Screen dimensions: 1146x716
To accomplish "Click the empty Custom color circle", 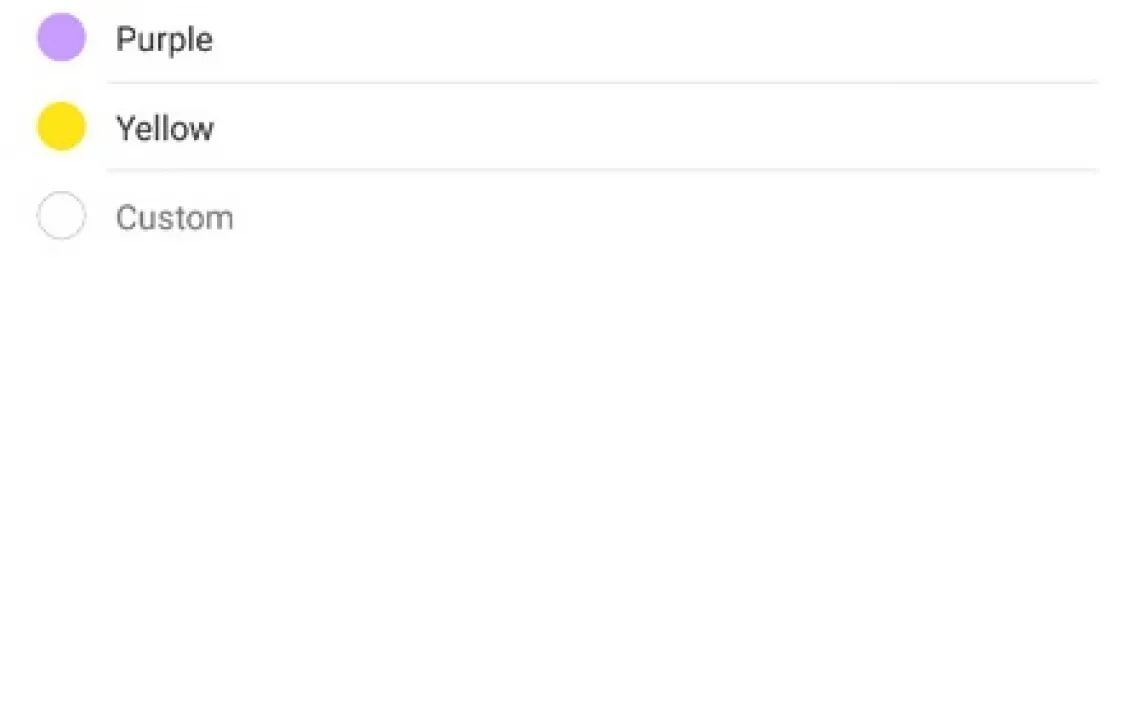I will [61, 216].
